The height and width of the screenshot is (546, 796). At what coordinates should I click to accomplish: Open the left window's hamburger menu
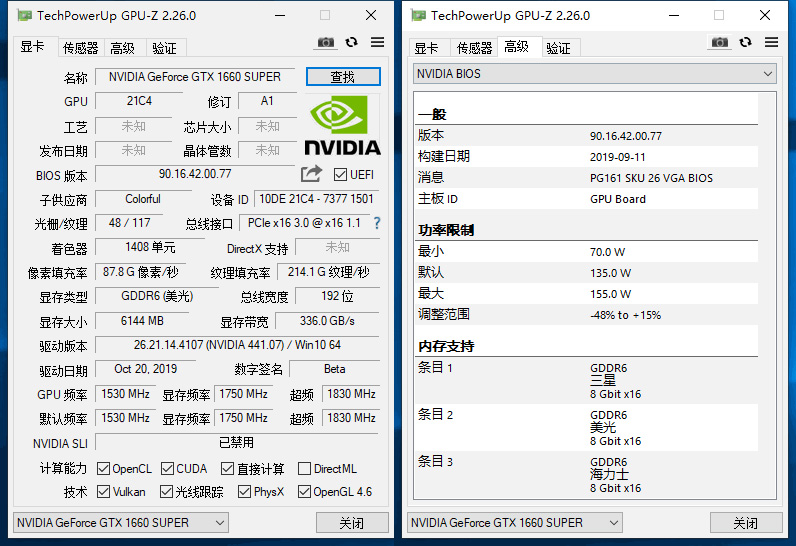point(377,42)
